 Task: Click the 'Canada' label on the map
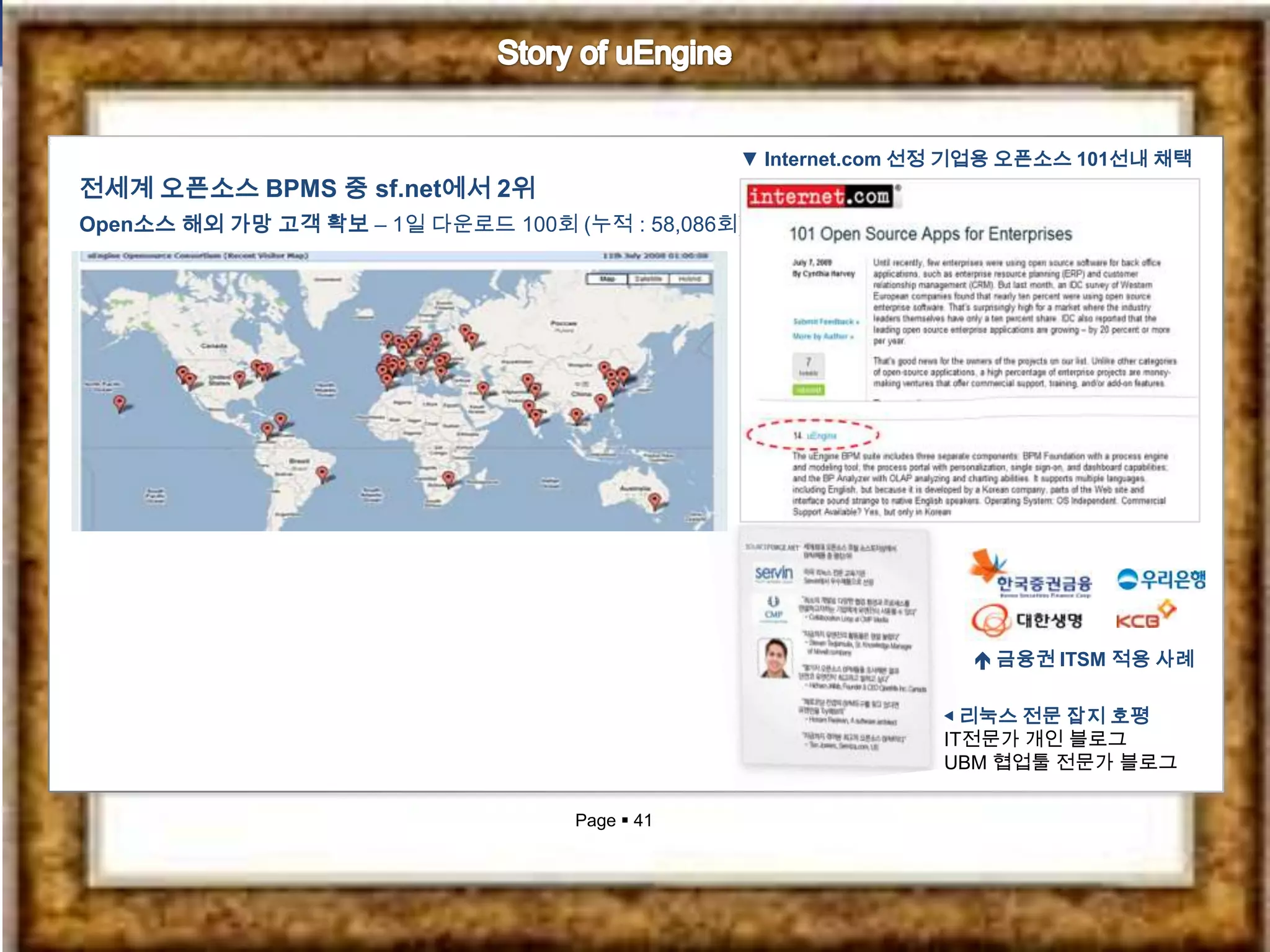(214, 346)
